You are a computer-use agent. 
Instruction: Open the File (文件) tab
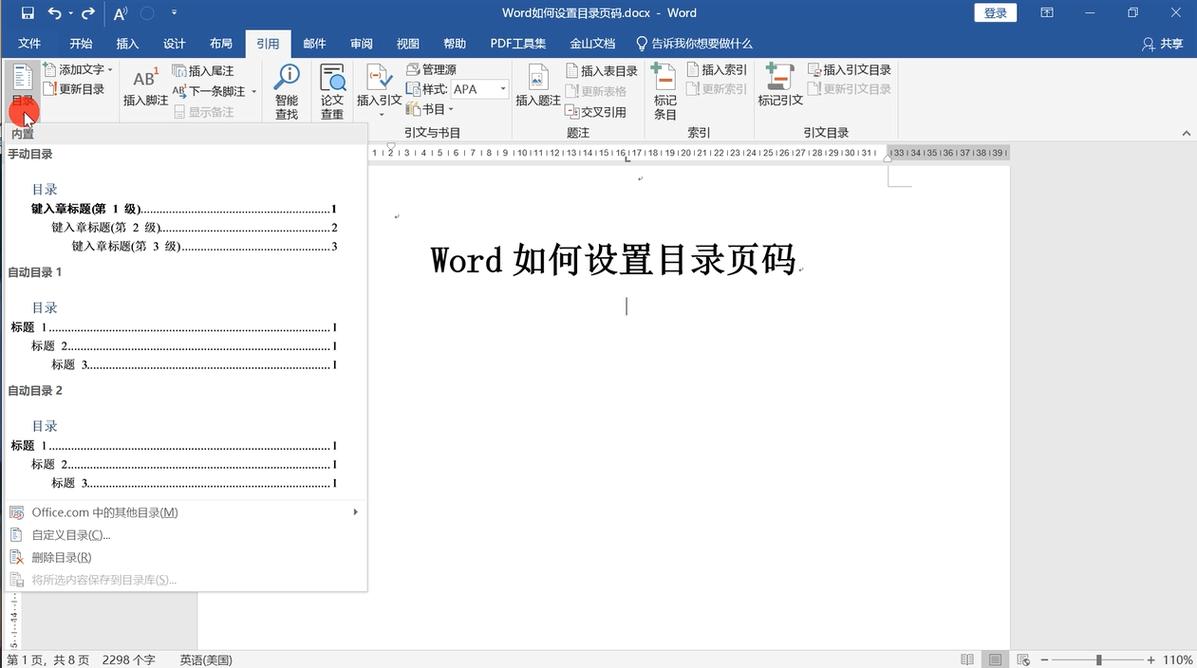pyautogui.click(x=29, y=44)
